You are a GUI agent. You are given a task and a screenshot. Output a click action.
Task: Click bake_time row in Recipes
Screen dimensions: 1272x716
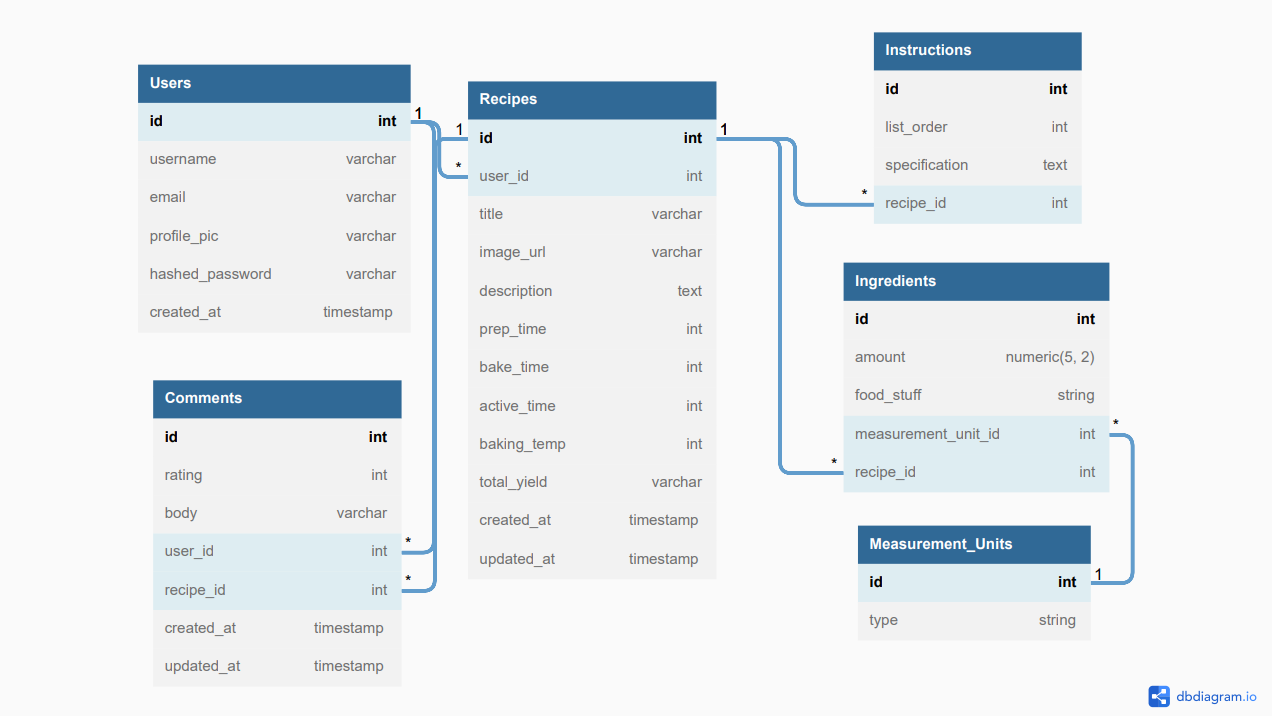coord(592,367)
